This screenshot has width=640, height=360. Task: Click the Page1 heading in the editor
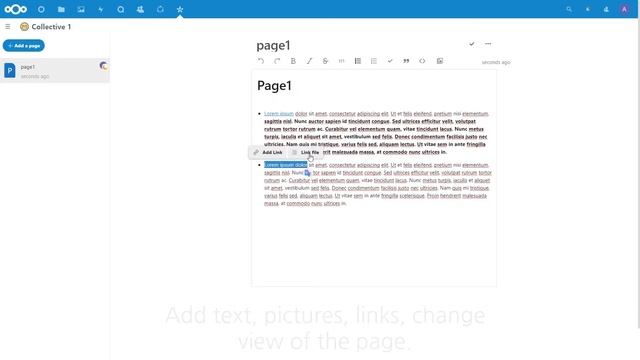[274, 86]
